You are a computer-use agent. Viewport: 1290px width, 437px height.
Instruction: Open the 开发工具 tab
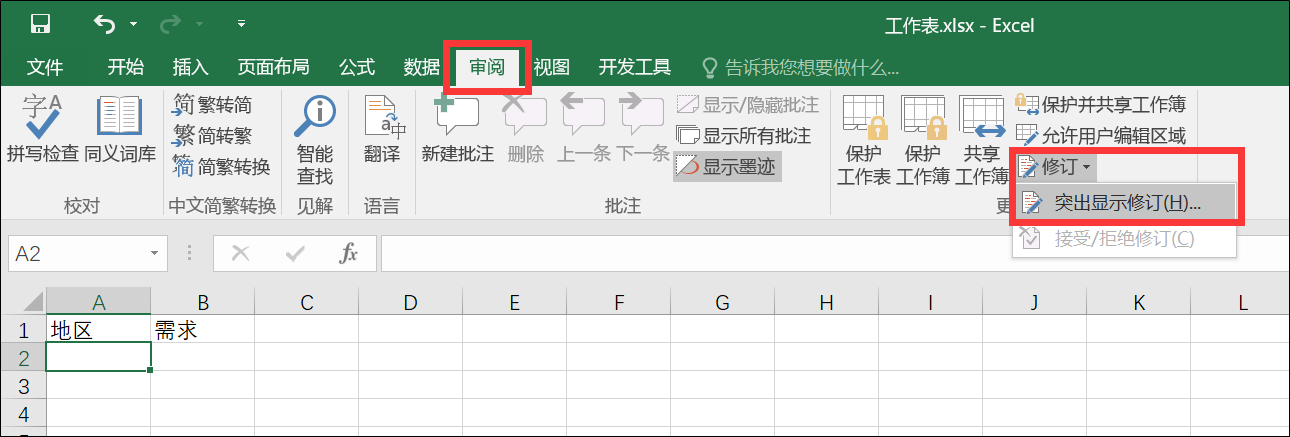634,67
